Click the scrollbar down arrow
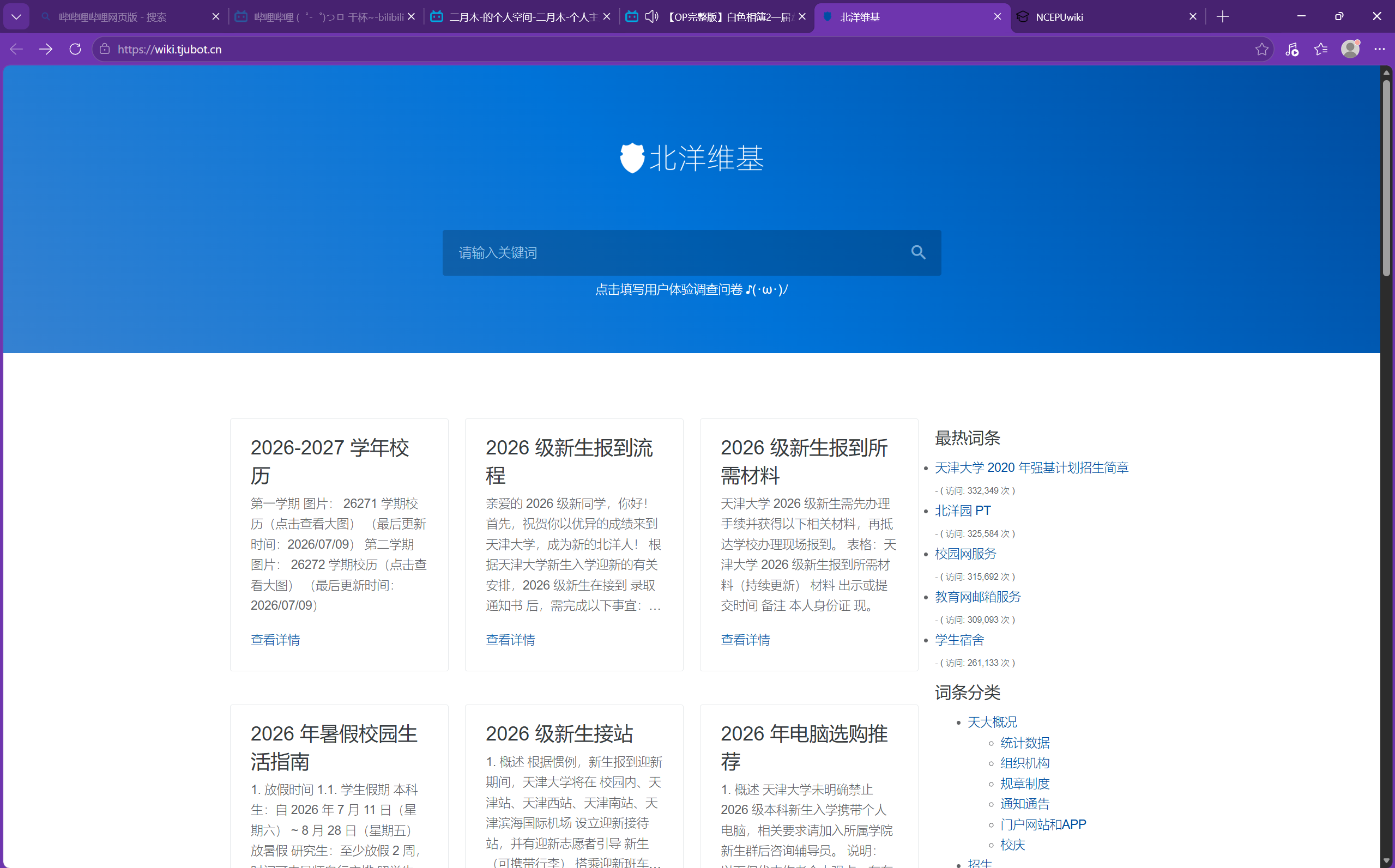 click(x=1386, y=861)
